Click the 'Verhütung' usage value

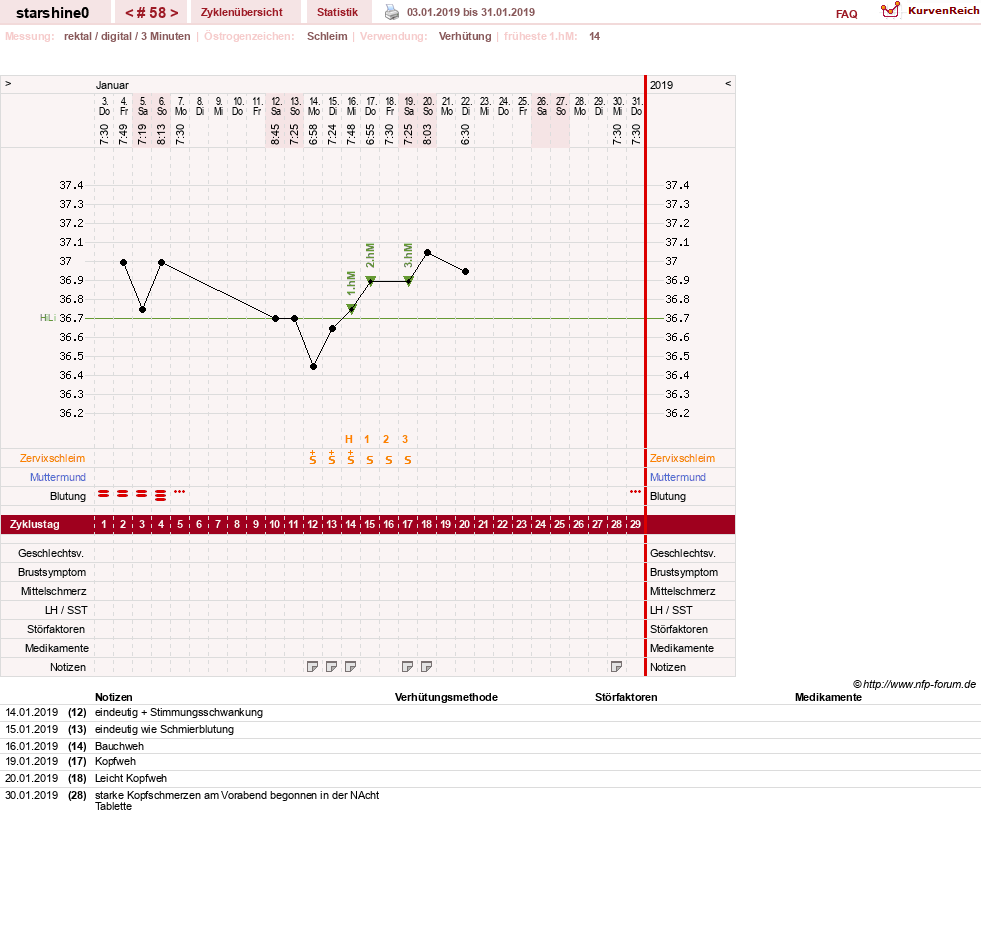465,36
